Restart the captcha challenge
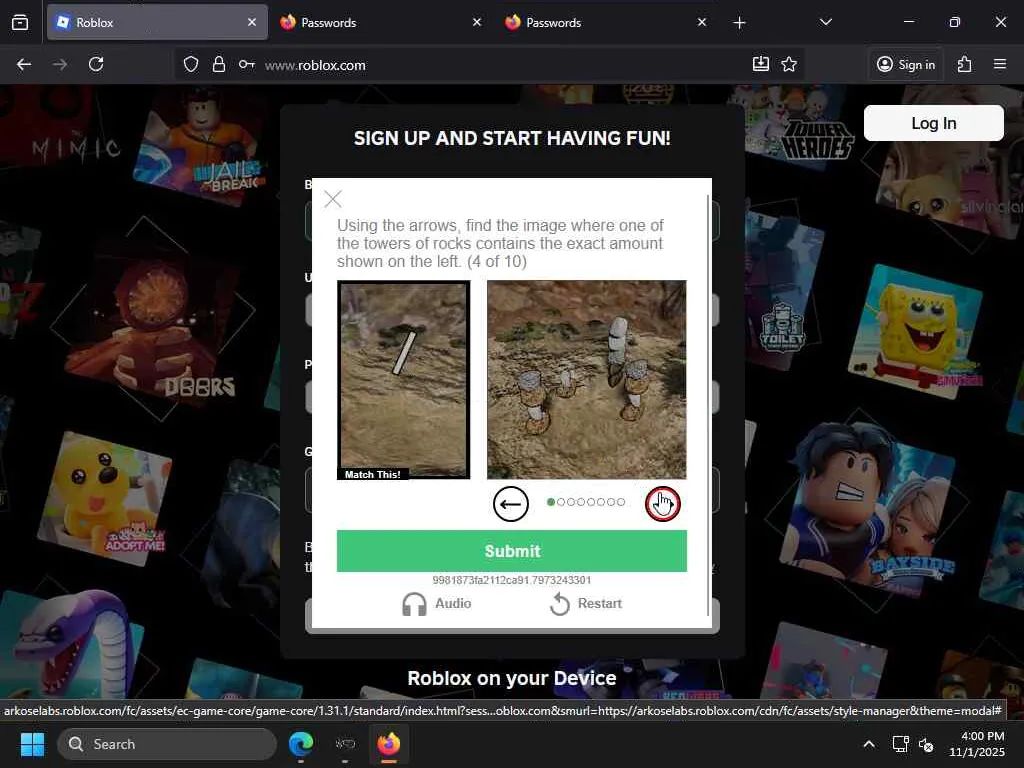 (x=586, y=603)
